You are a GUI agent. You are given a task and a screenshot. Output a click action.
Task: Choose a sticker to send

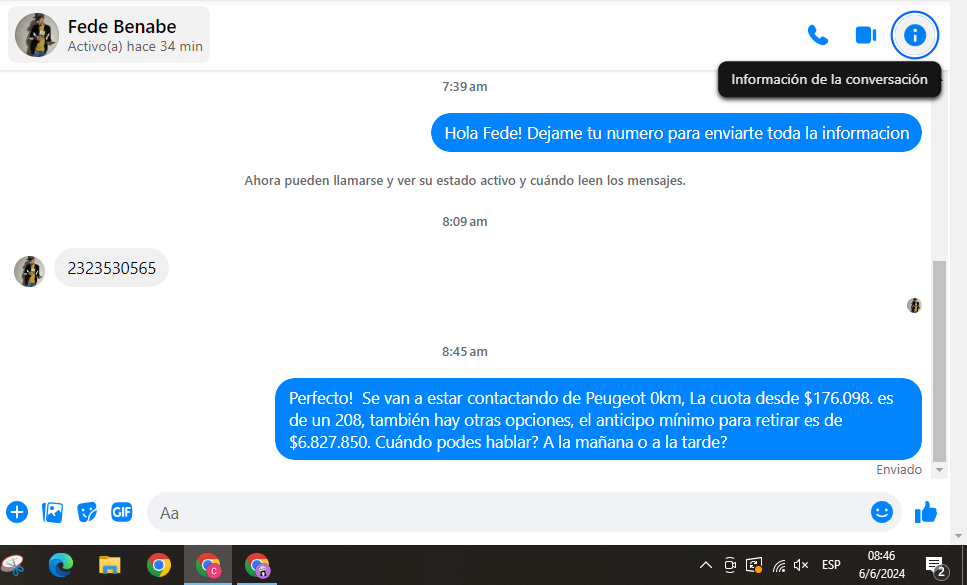click(x=87, y=512)
